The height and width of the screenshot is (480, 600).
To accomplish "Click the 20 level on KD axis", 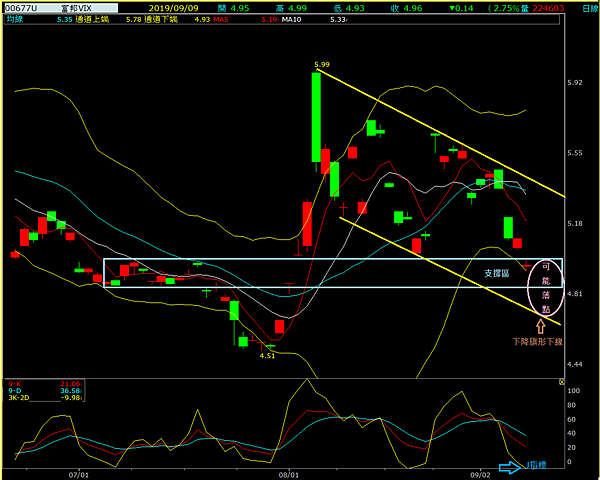I will point(571,447).
